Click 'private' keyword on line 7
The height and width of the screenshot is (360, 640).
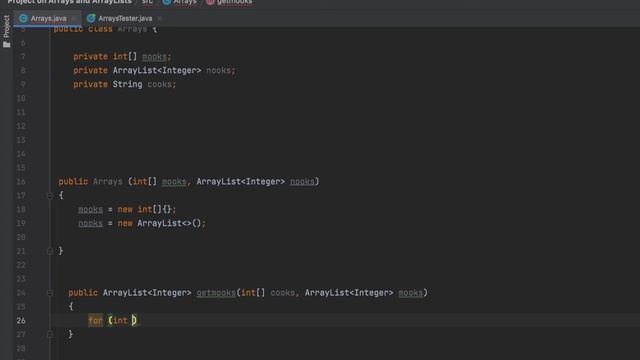[x=90, y=57]
